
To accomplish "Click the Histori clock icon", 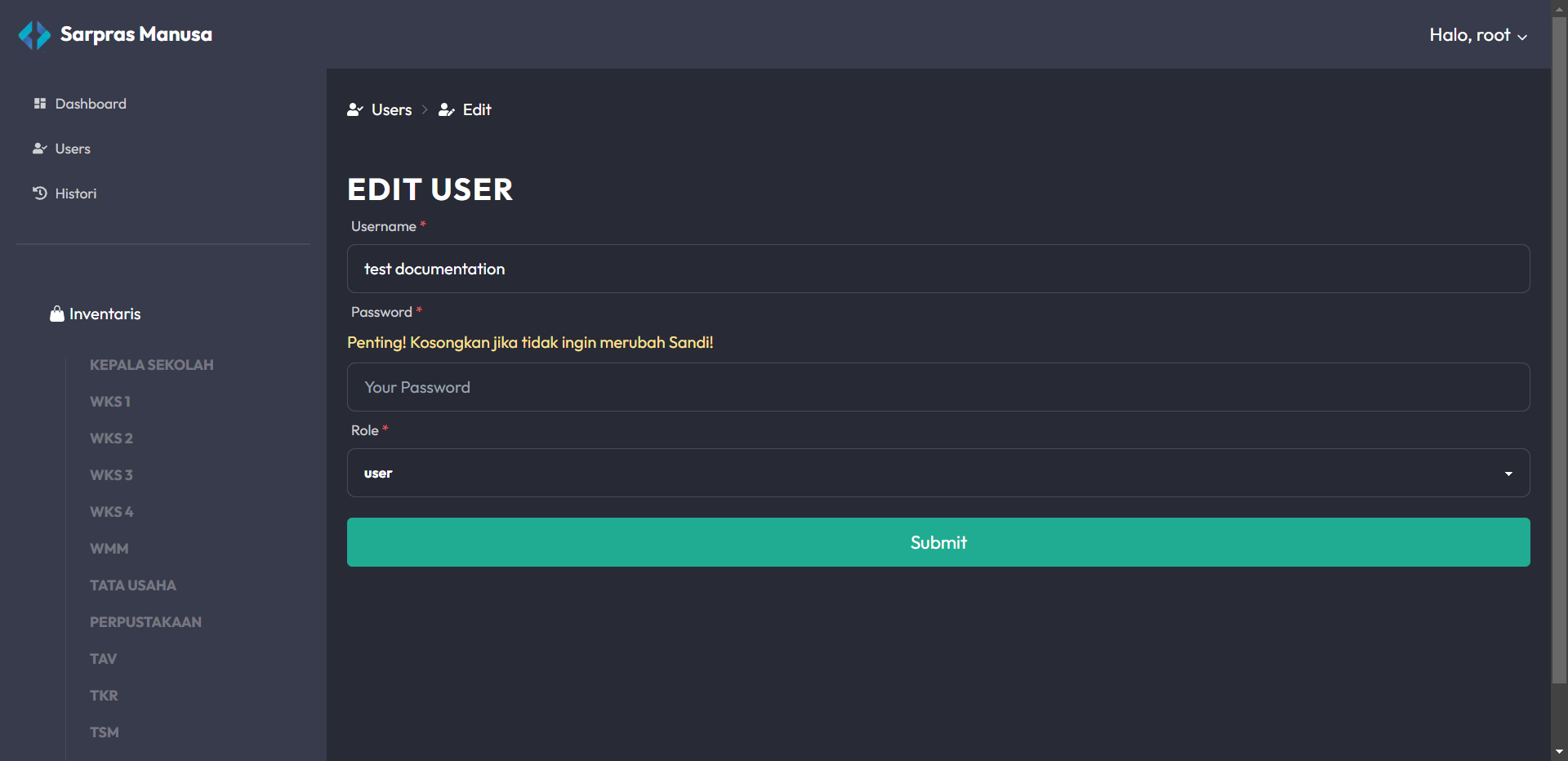I will point(39,194).
